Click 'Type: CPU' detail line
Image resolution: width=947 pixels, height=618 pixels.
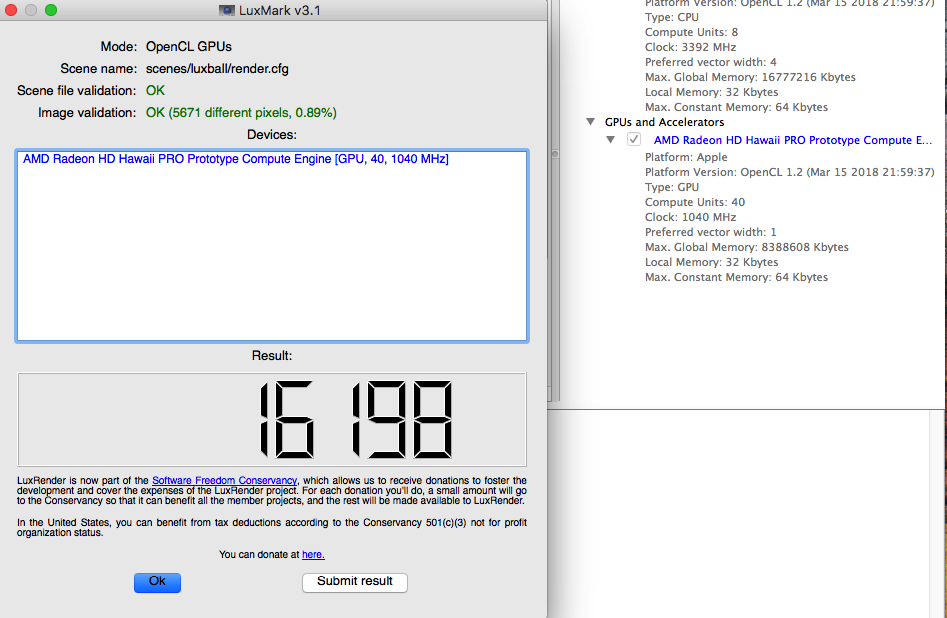672,18
